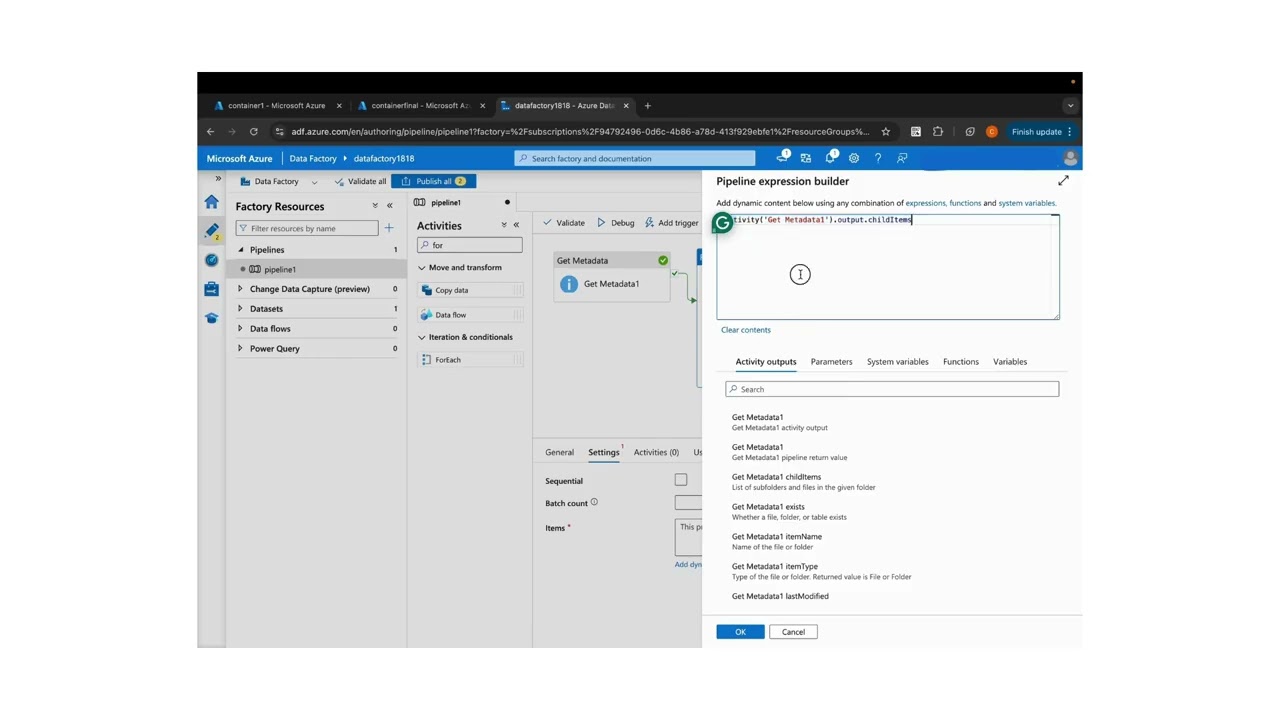
Task: Click Validate on the pipeline toolbar
Action: tap(564, 223)
